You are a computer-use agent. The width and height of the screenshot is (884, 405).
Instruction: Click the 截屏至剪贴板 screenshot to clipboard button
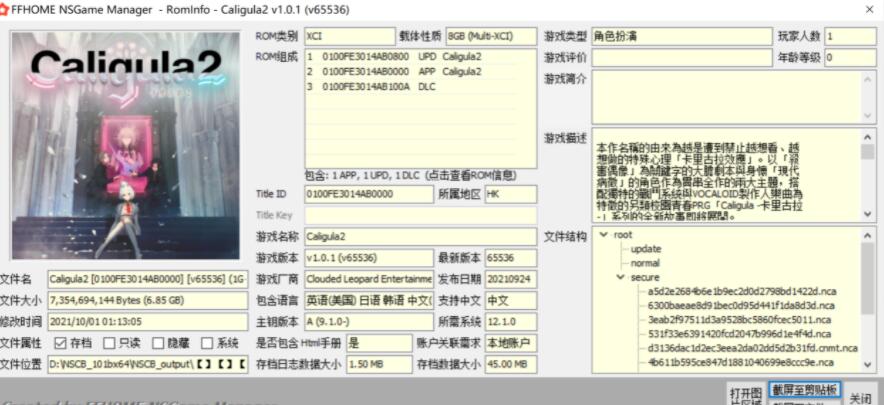point(805,389)
